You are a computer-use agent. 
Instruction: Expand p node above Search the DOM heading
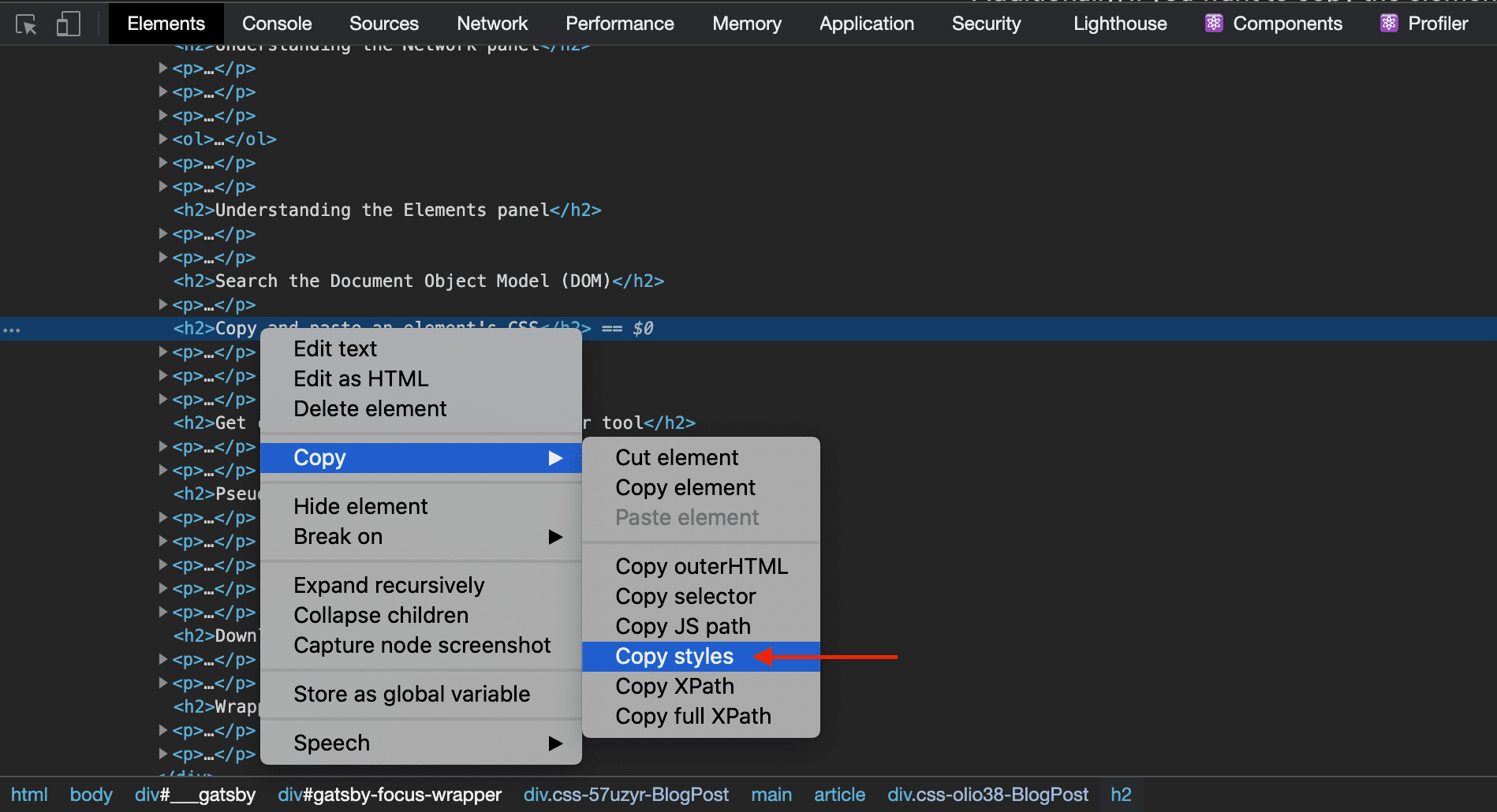coord(162,257)
